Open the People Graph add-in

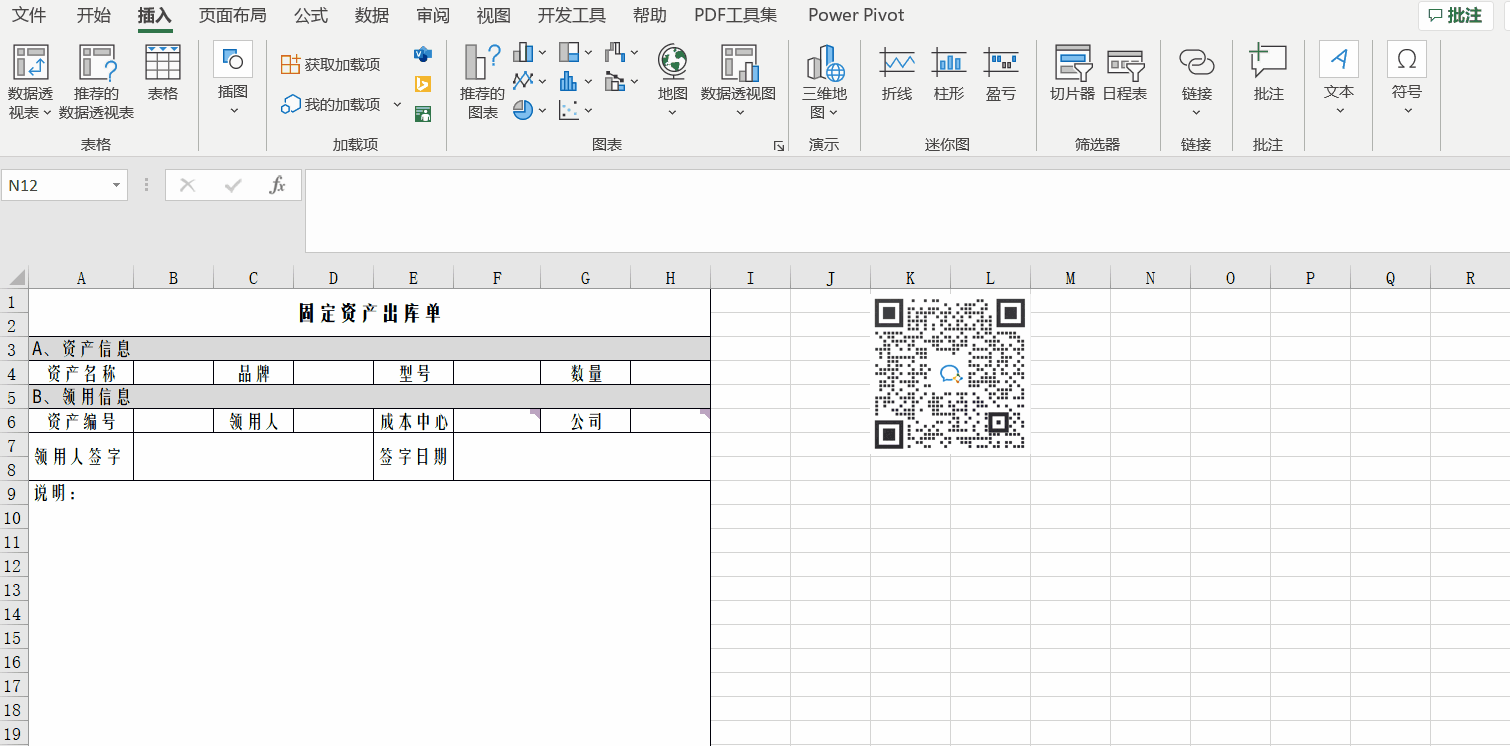coord(422,113)
